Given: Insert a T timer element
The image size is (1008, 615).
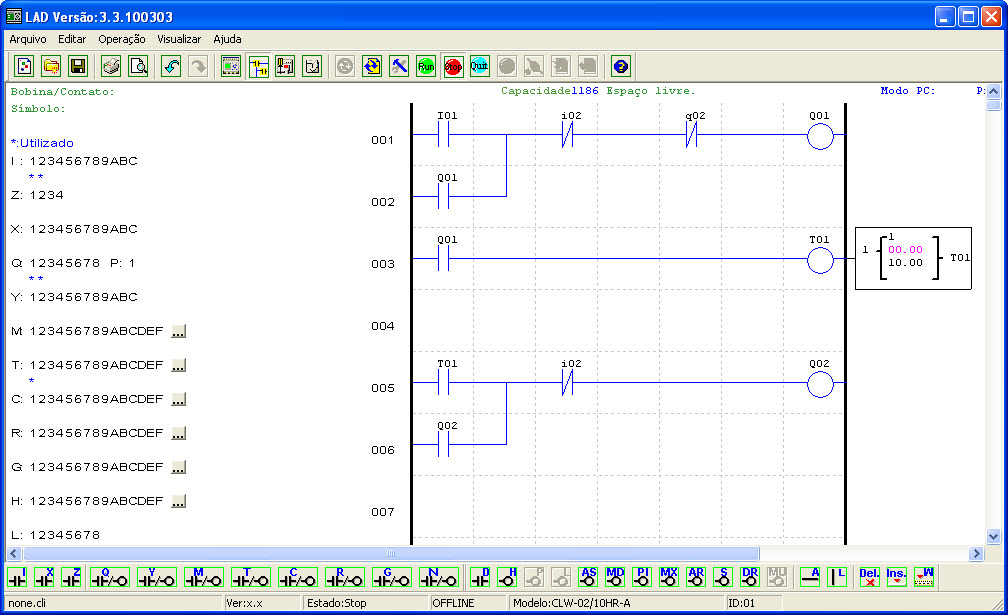Looking at the screenshot, I should 251,577.
